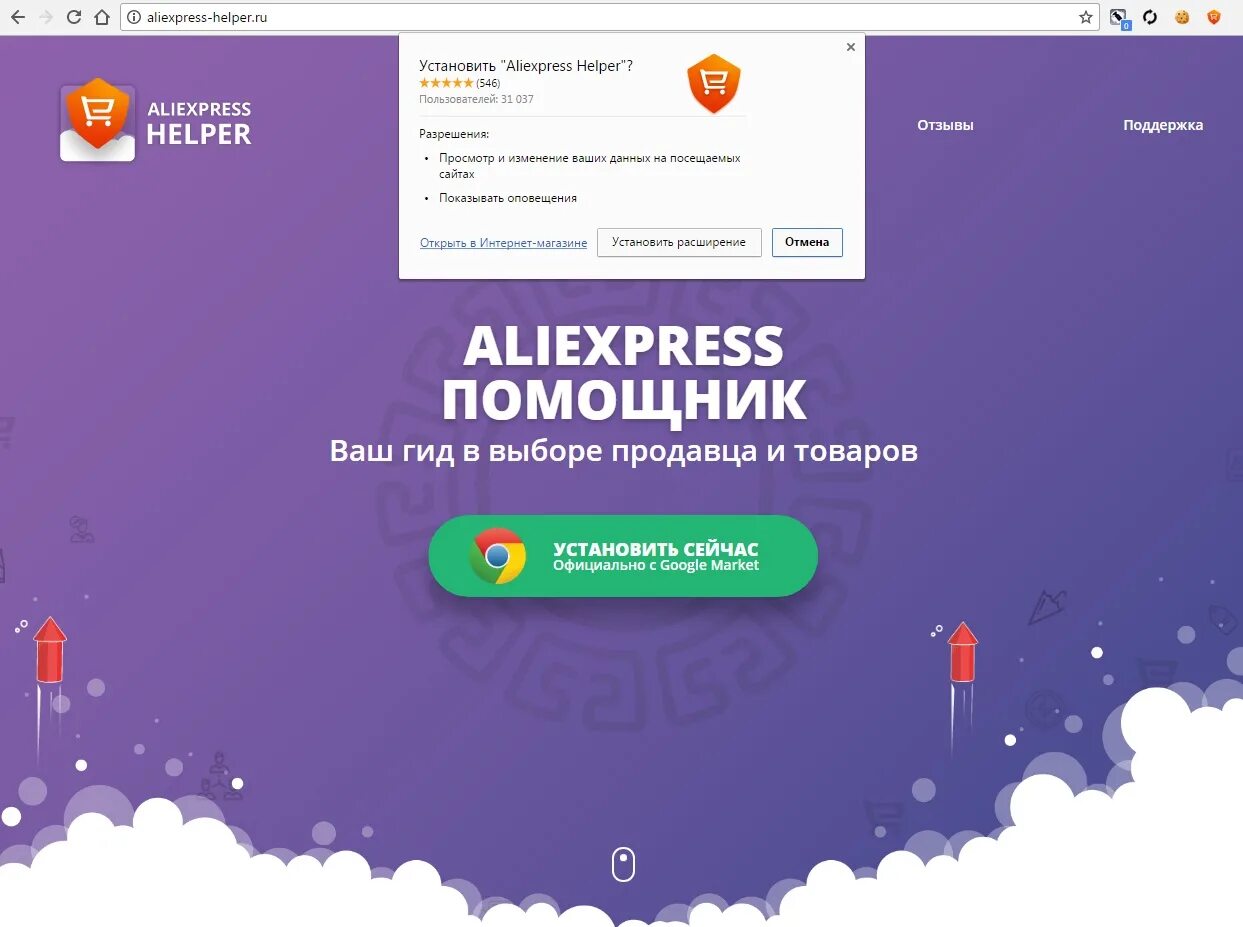The width and height of the screenshot is (1243, 927).
Task: Open the browser home page icon
Action: [101, 17]
